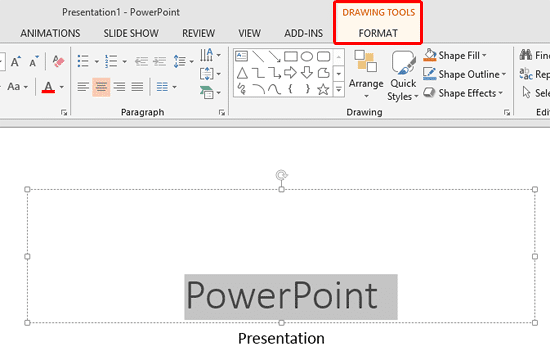Open Drawing Tools Format tab

[378, 33]
